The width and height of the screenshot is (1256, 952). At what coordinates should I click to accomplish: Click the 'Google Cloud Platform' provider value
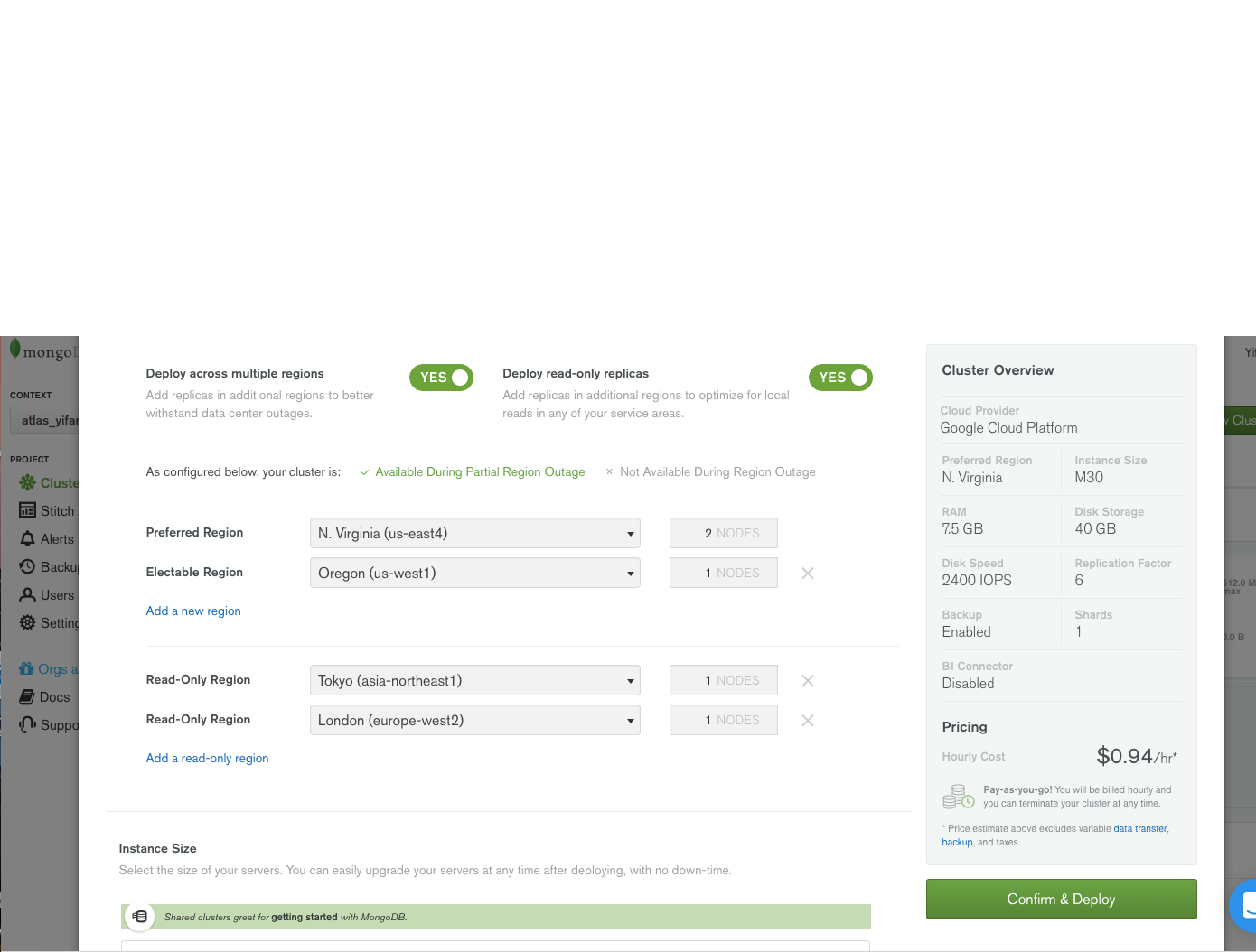(x=1008, y=427)
